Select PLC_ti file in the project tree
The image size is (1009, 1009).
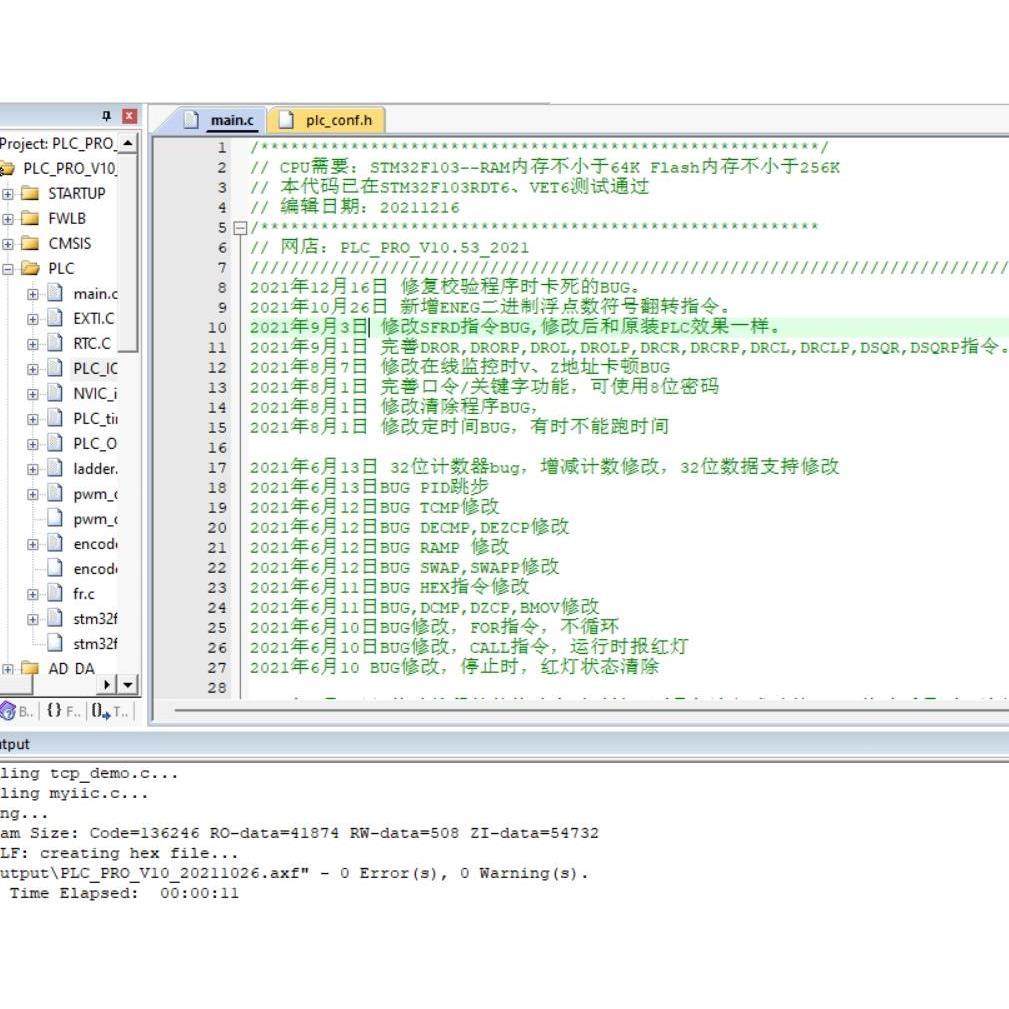(x=95, y=419)
